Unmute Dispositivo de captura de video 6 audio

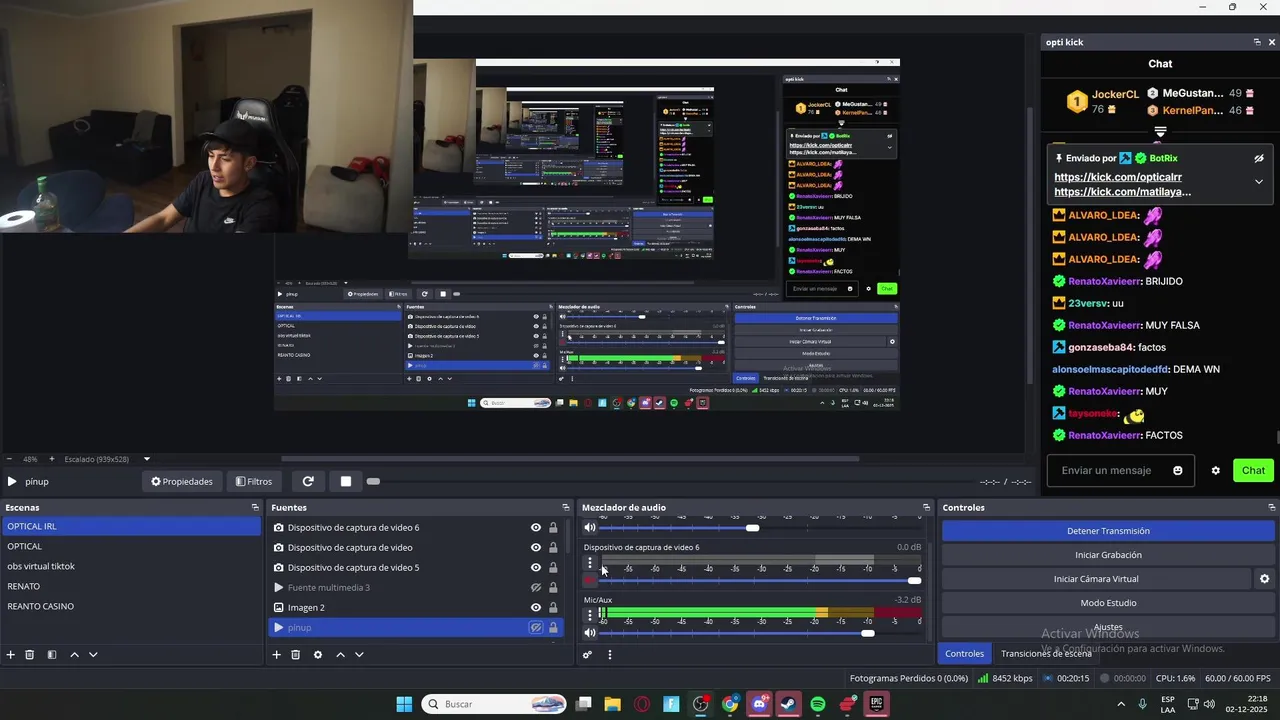pos(590,580)
